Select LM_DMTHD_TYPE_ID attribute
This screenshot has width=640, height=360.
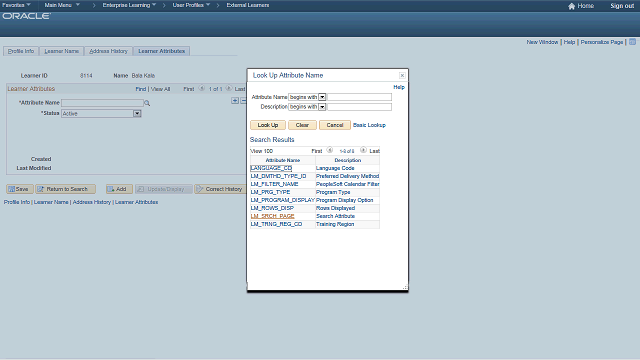click(278, 176)
